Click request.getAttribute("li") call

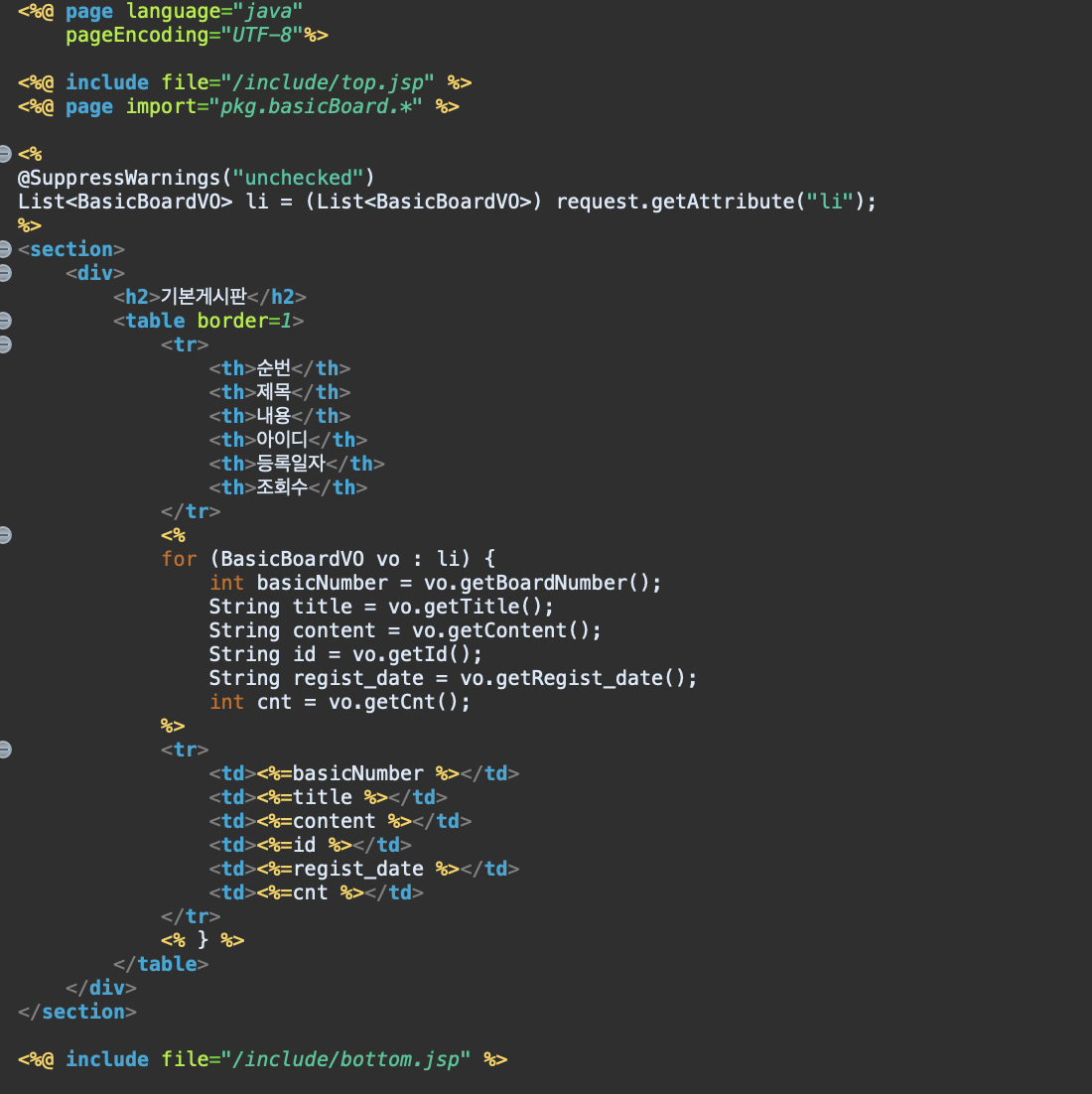click(x=710, y=202)
